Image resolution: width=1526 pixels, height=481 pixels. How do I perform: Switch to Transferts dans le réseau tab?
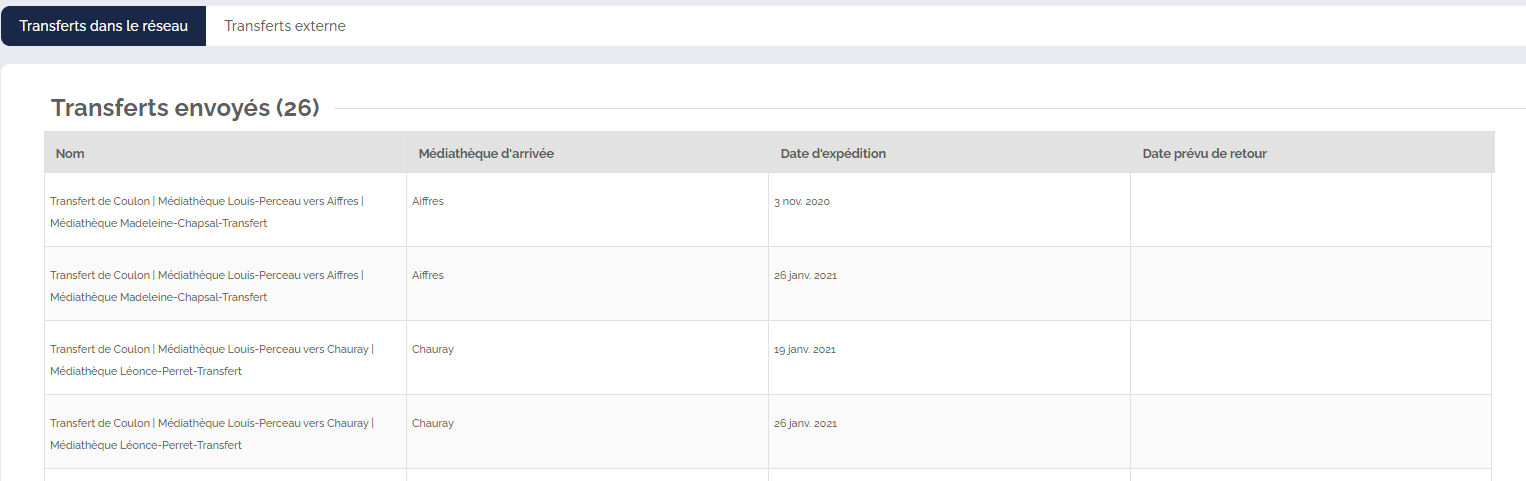click(x=103, y=26)
